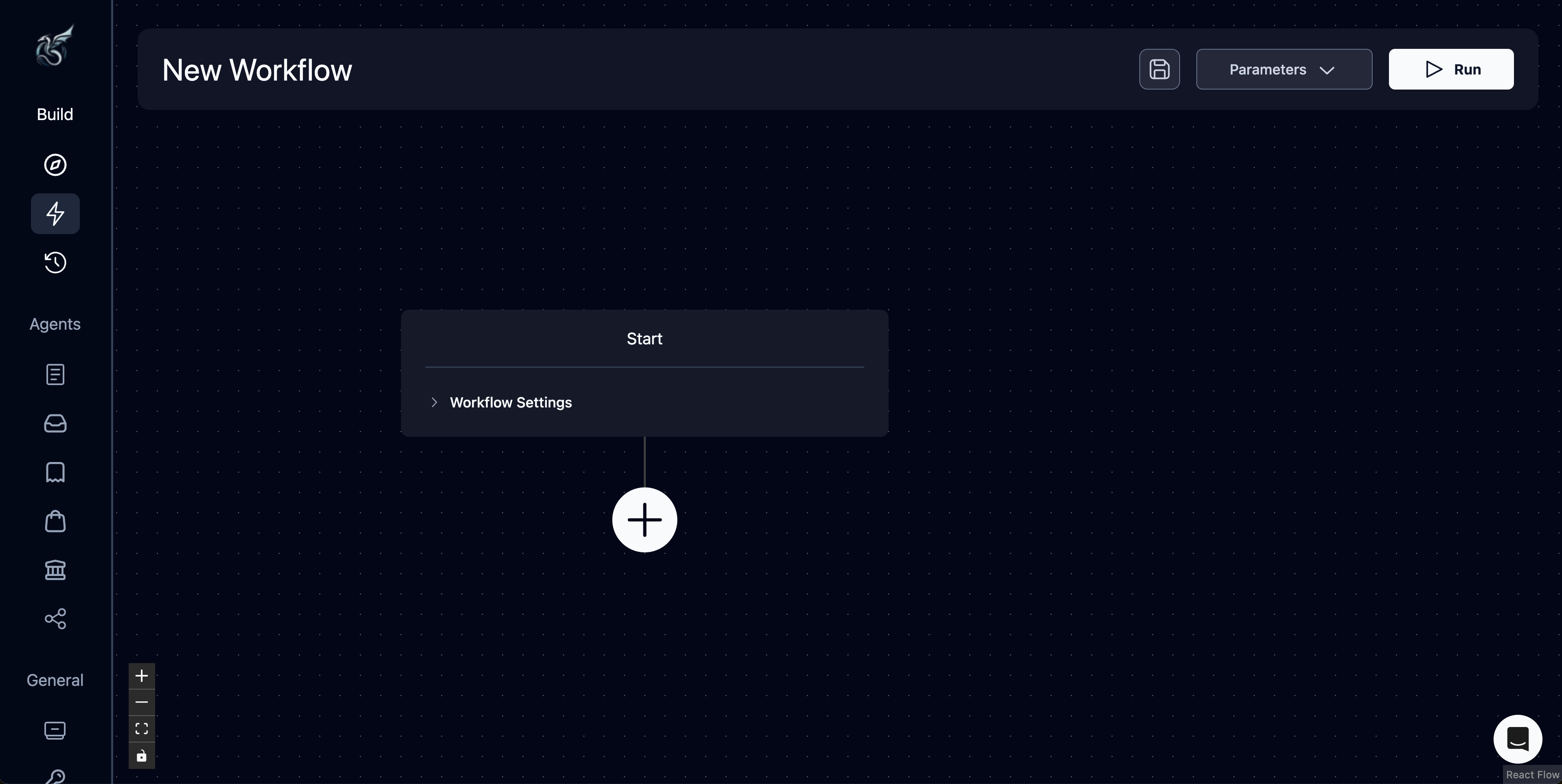Image resolution: width=1562 pixels, height=784 pixels.
Task: Collapse the Parameters chevron menu
Action: pos(1327,70)
